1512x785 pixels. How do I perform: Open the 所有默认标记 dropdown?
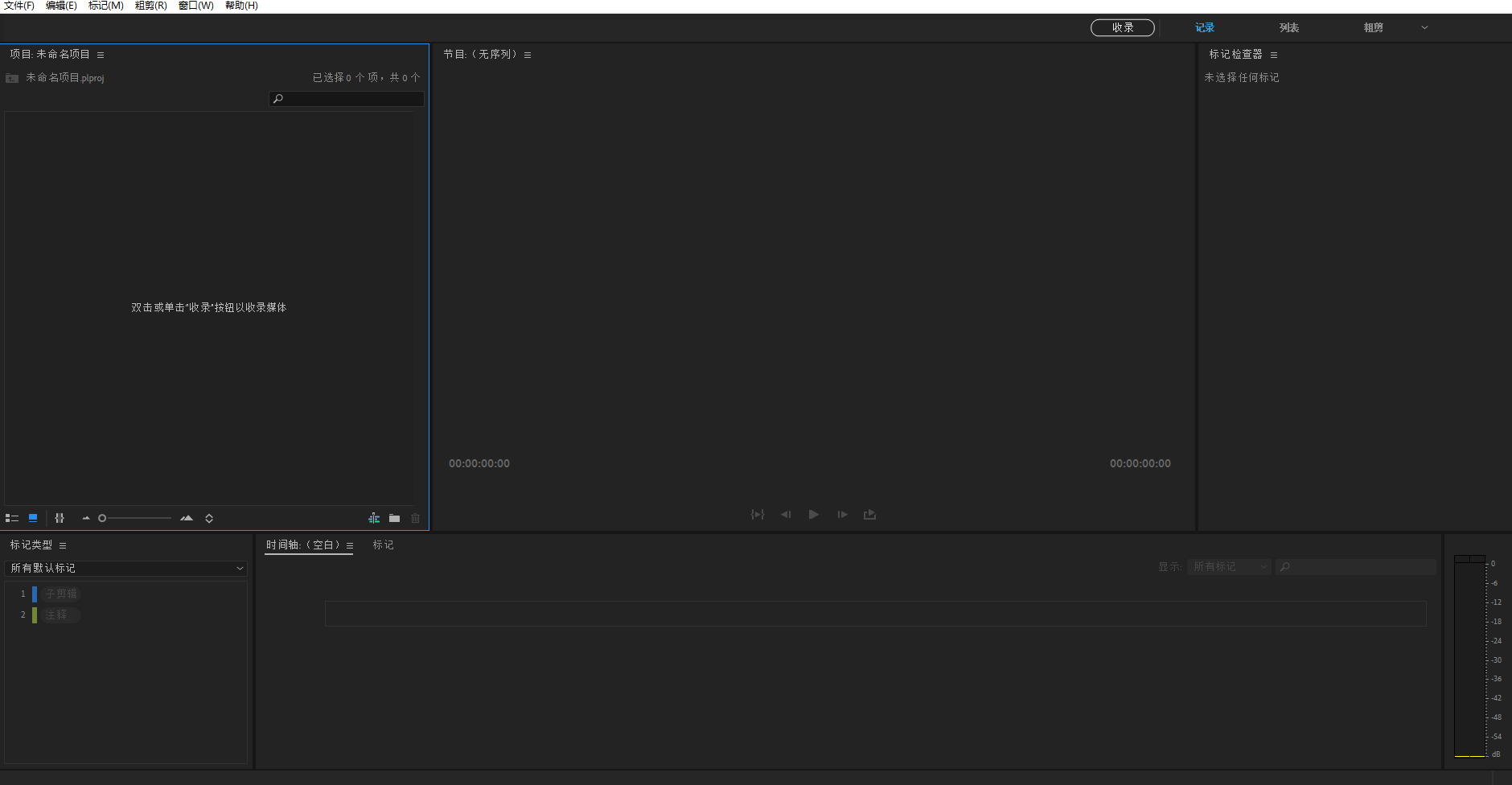coord(125,568)
